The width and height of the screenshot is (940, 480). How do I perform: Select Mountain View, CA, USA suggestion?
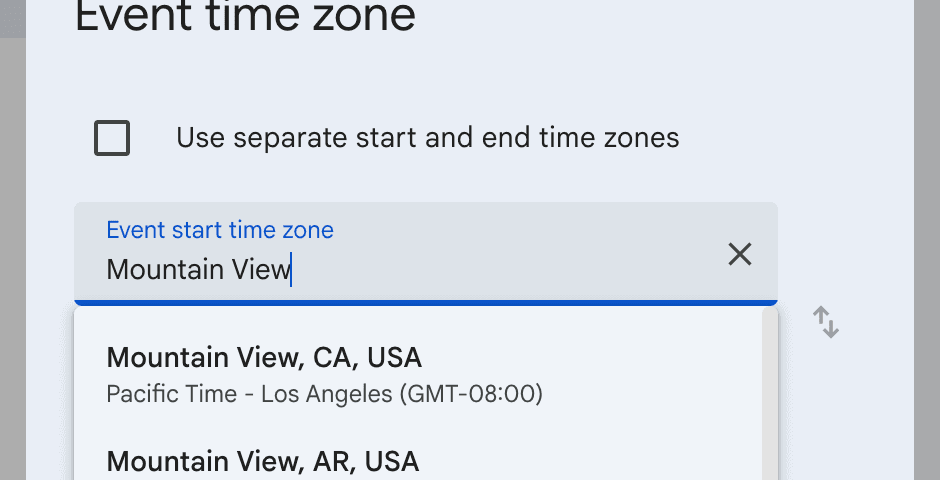264,357
